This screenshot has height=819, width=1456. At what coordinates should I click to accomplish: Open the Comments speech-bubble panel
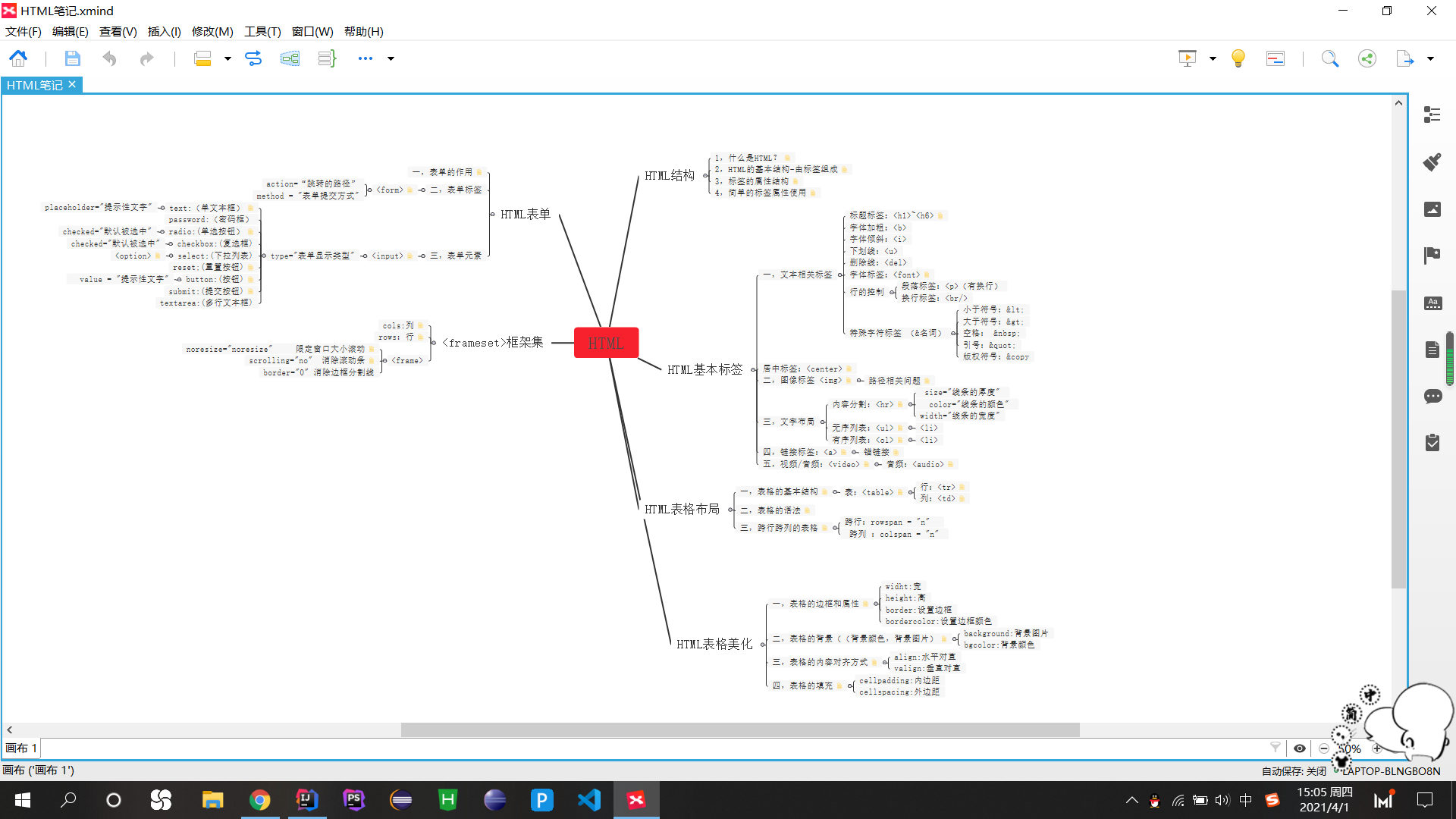pyautogui.click(x=1432, y=397)
